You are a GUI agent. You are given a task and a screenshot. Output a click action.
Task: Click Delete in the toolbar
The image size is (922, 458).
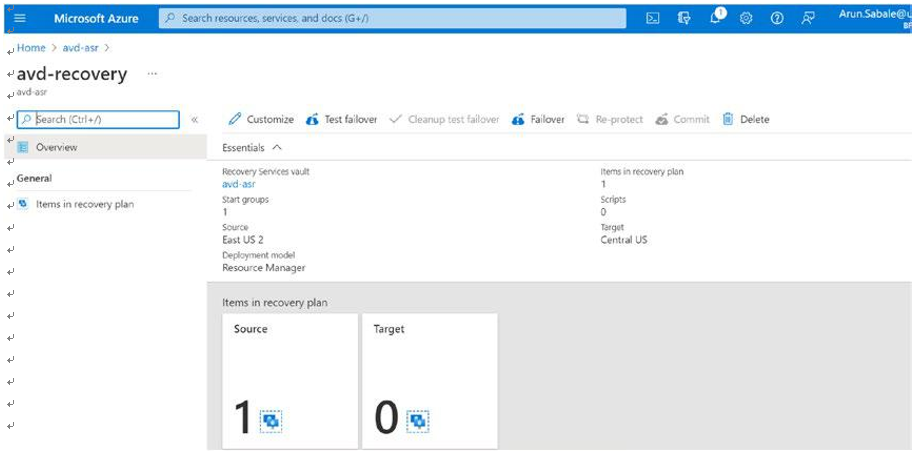coord(746,119)
